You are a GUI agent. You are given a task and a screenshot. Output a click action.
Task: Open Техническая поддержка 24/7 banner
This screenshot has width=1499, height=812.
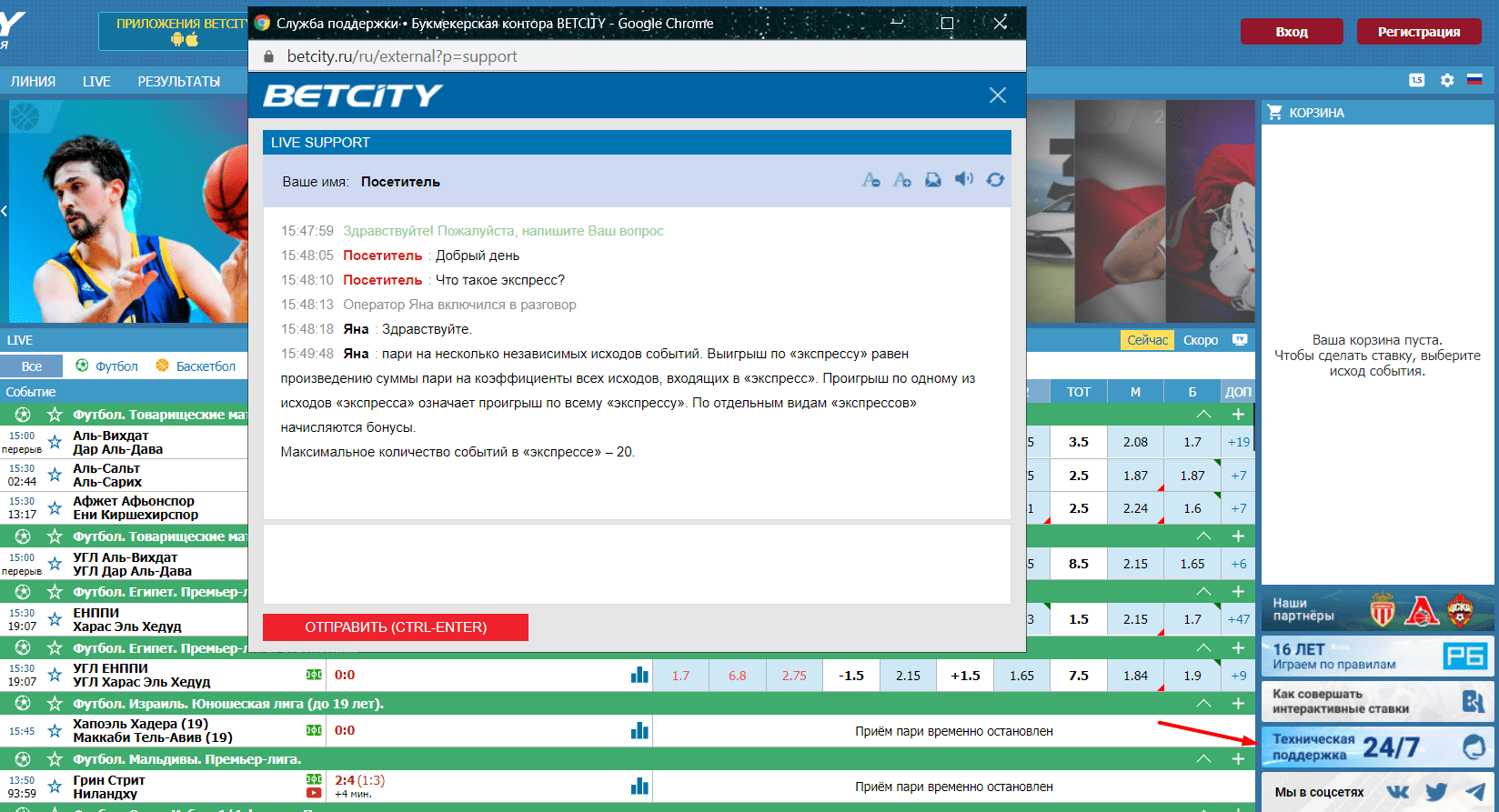[x=1377, y=747]
